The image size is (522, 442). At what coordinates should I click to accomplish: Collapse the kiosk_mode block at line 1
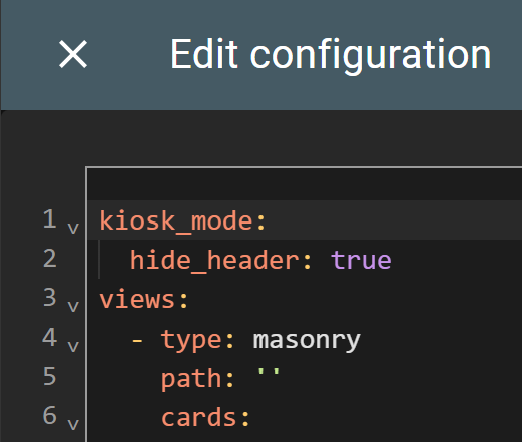(x=73, y=229)
